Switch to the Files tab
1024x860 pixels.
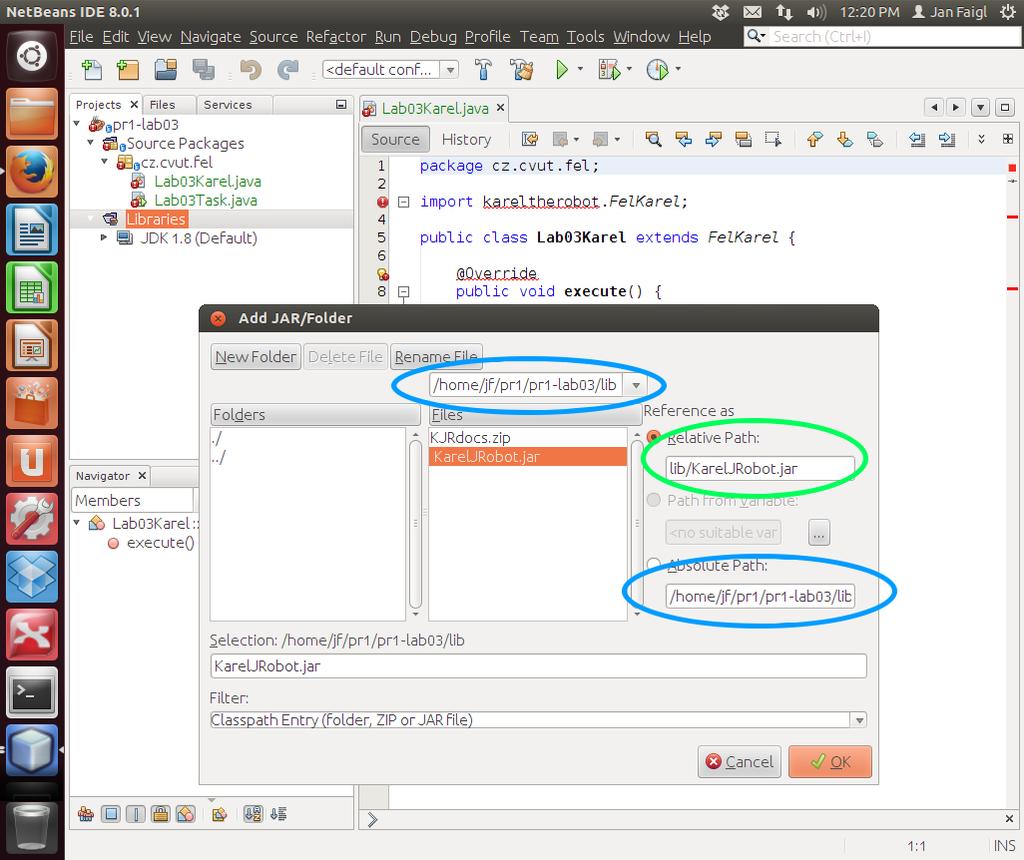pyautogui.click(x=162, y=104)
